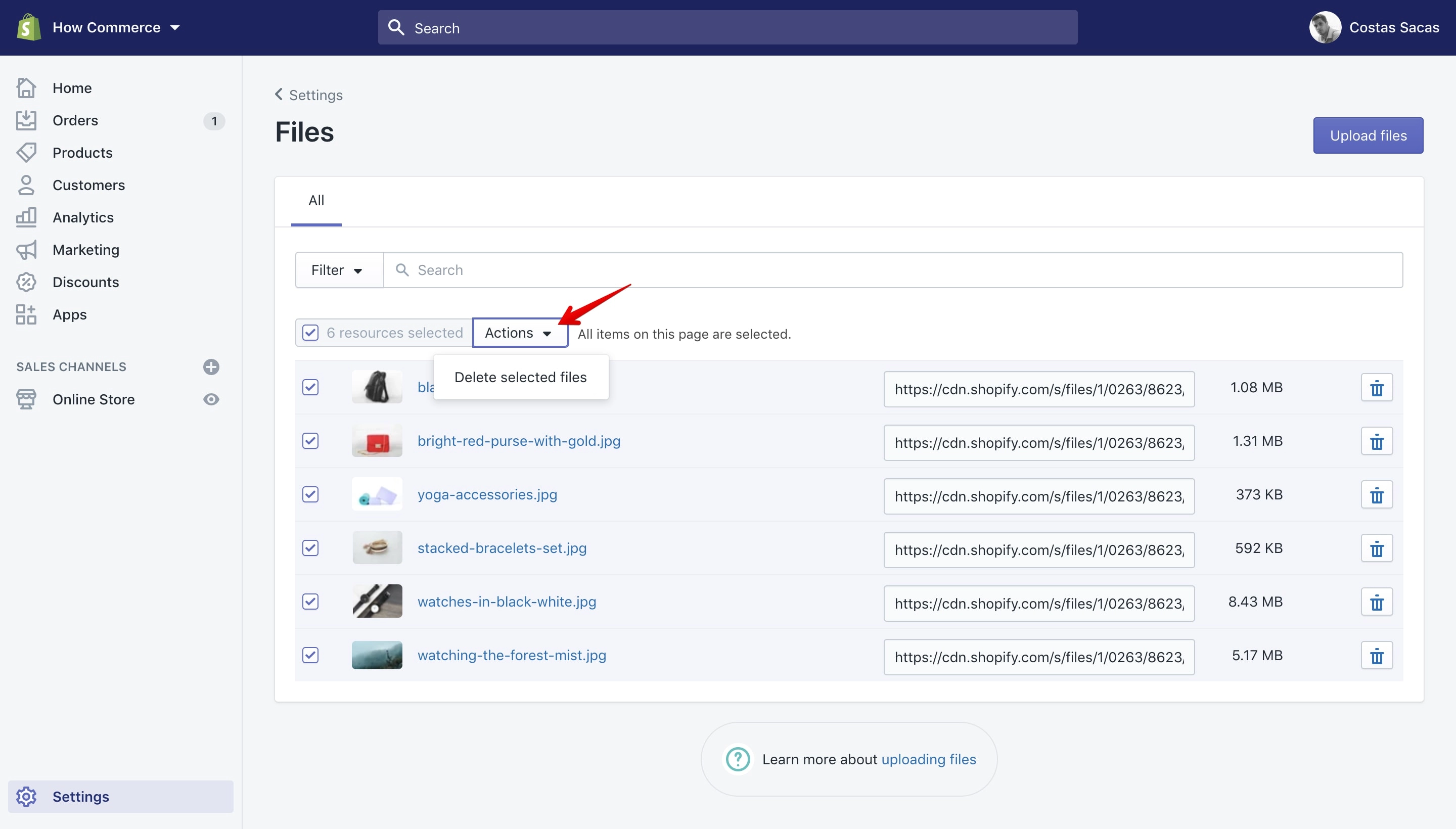The height and width of the screenshot is (829, 1456).
Task: Click the top bar search magnifier icon
Action: 396,27
